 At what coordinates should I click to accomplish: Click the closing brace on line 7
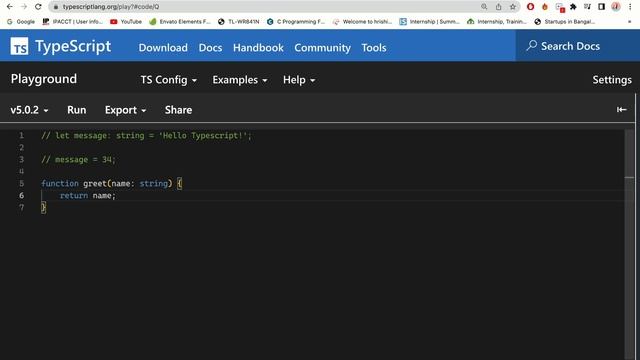point(43,207)
